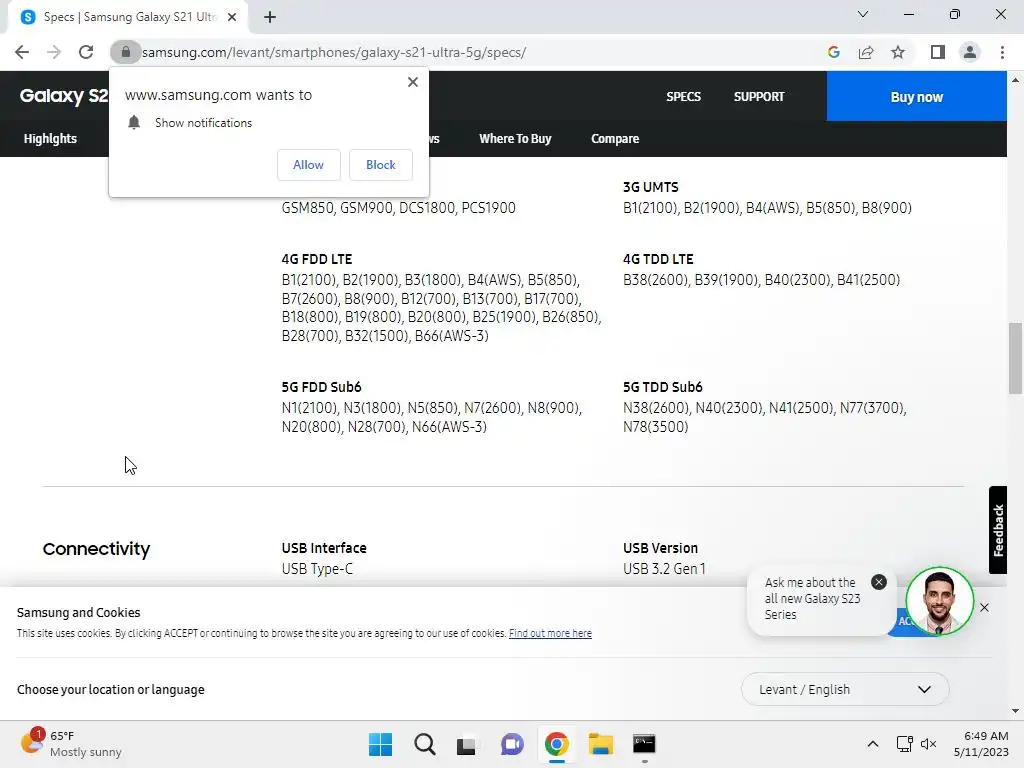
Task: Dismiss the chat assistant widget
Action: tap(984, 607)
